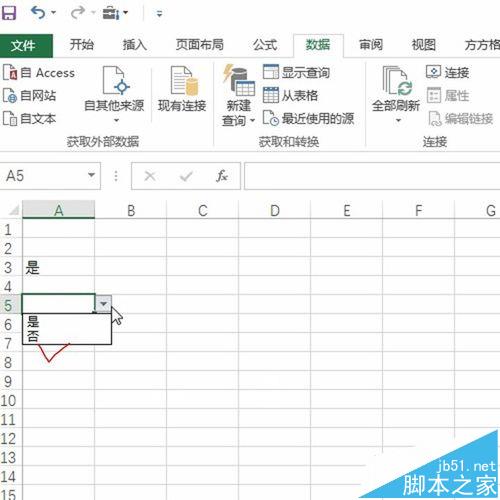The height and width of the screenshot is (500, 500).
Task: Expand the 全部刷新 dropdown arrow
Action: 398,120
